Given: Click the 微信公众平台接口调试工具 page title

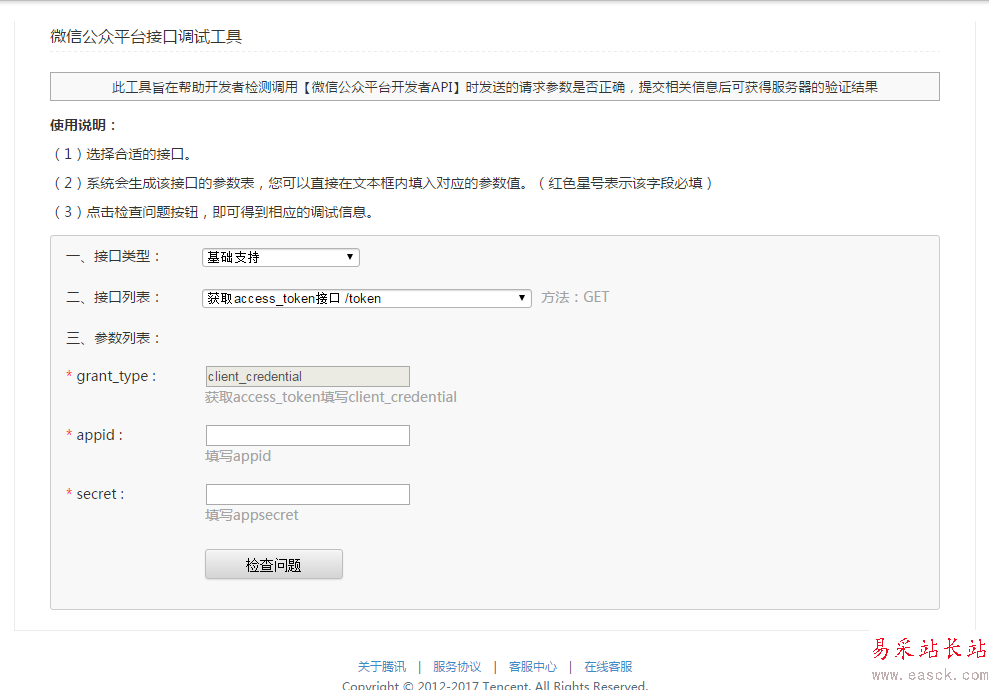Looking at the screenshot, I should (x=146, y=37).
